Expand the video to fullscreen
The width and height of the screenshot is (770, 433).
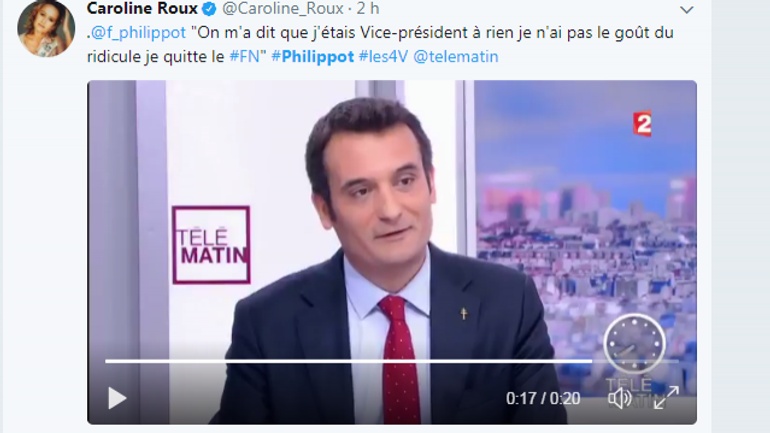point(666,398)
